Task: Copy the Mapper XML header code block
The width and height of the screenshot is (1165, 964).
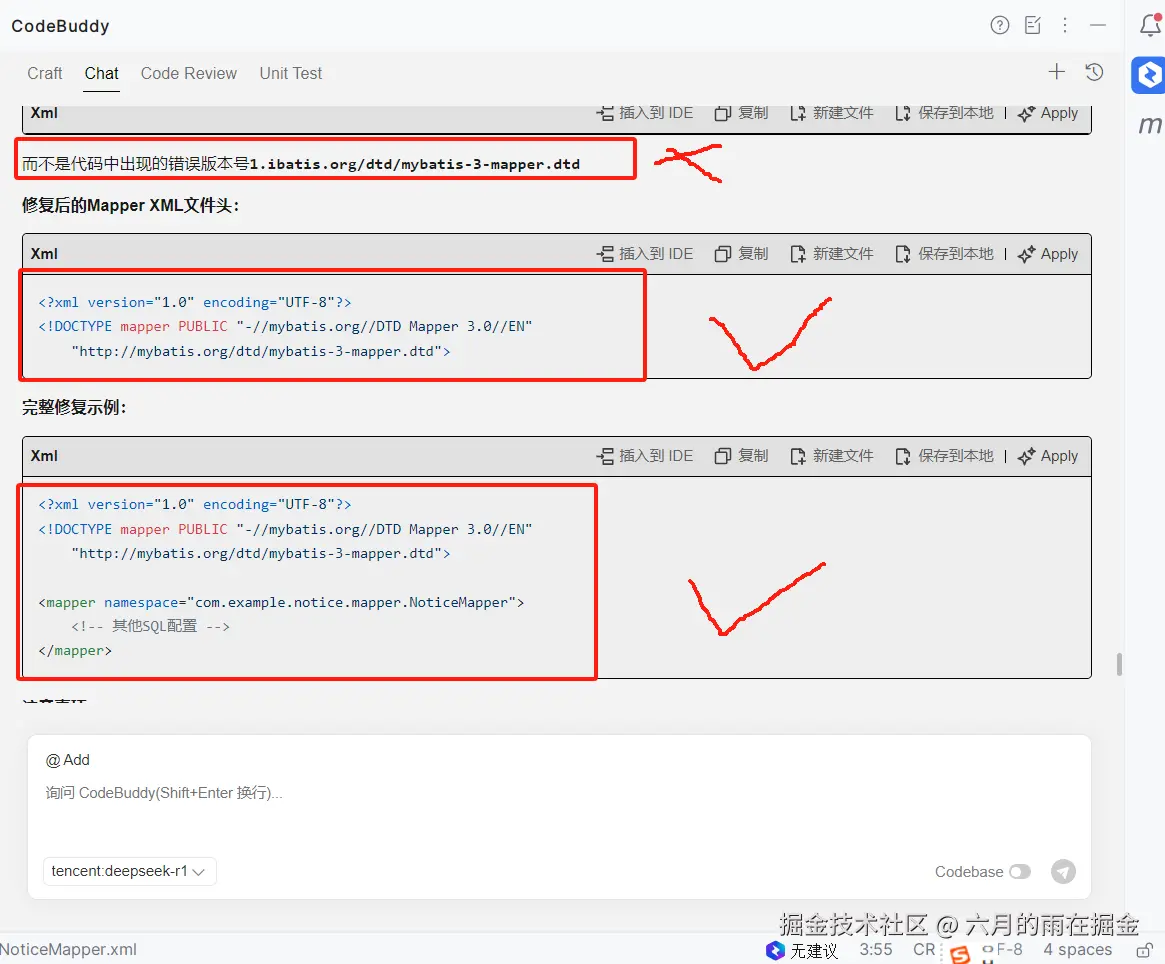Action: tap(741, 254)
